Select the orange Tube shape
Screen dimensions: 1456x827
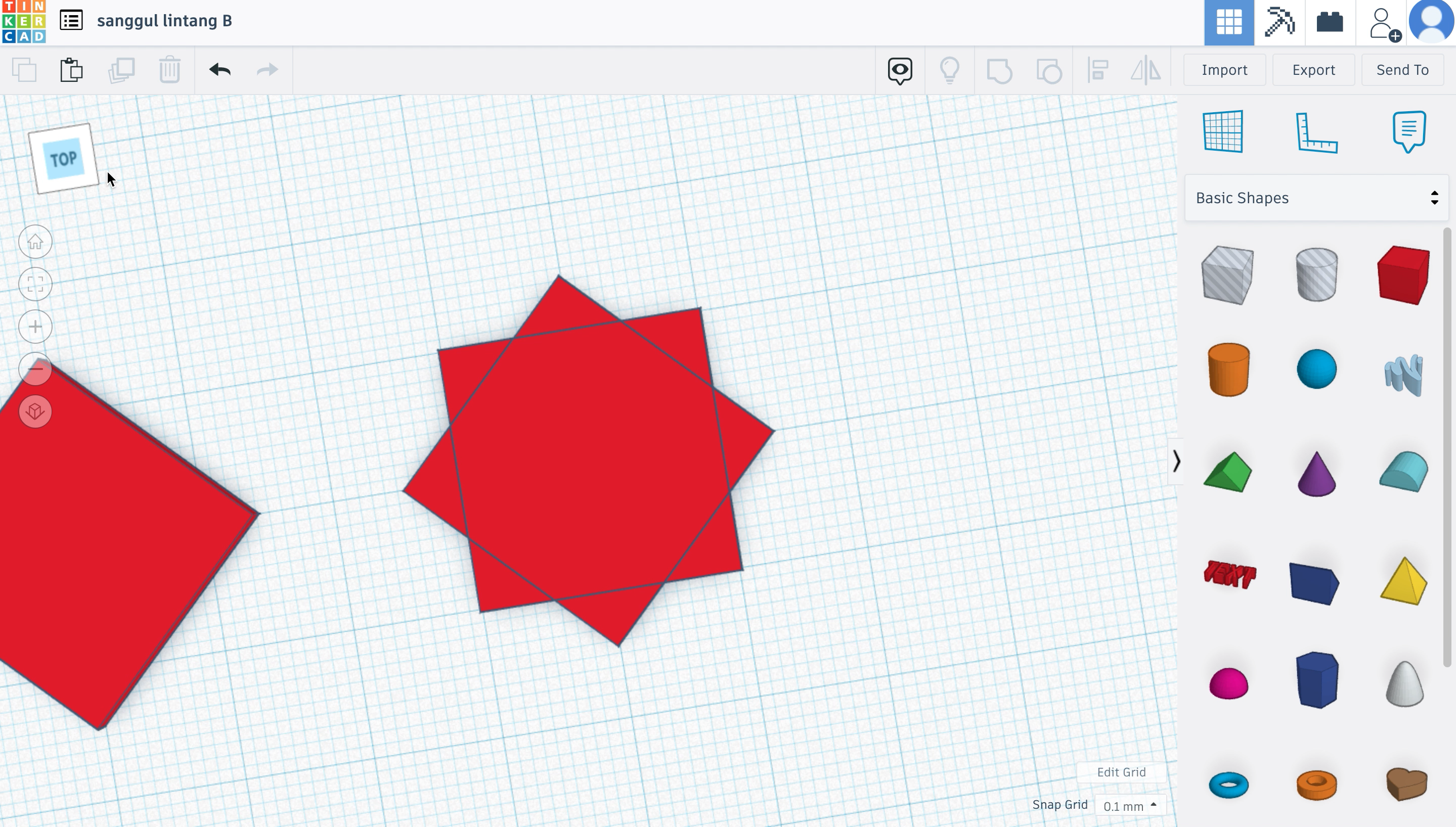[x=1316, y=785]
